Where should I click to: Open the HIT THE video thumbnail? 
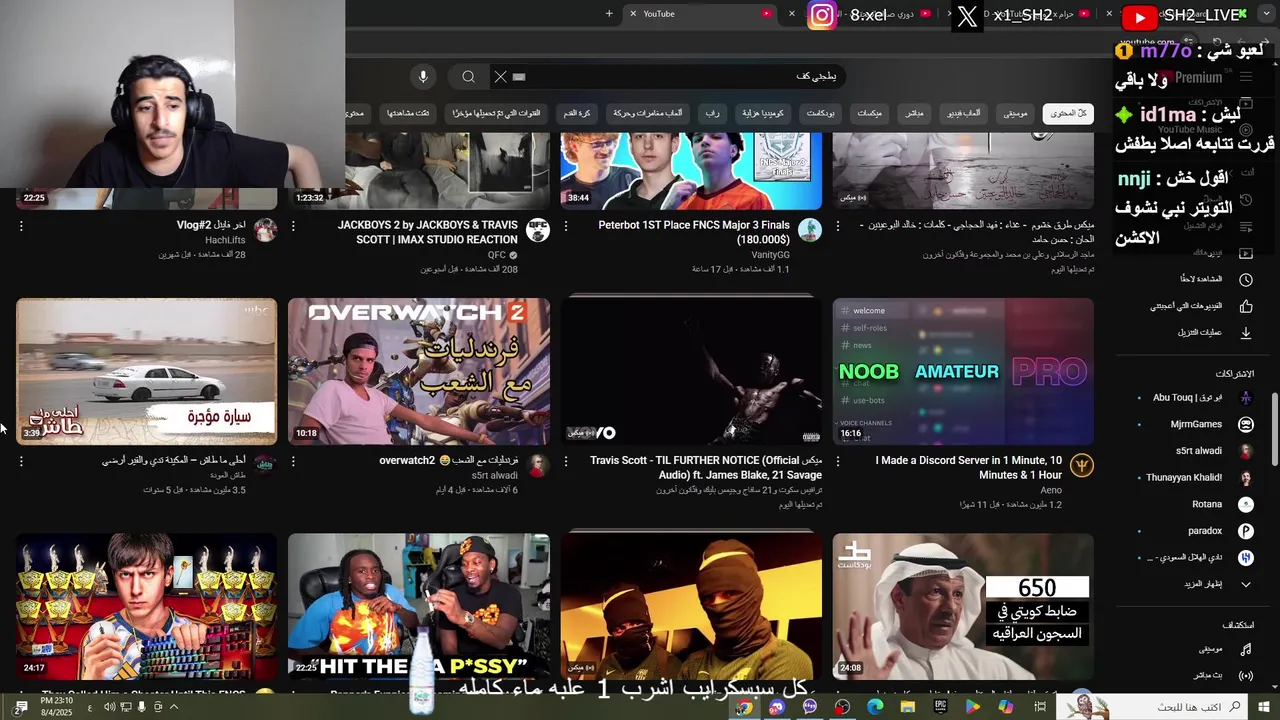point(419,607)
